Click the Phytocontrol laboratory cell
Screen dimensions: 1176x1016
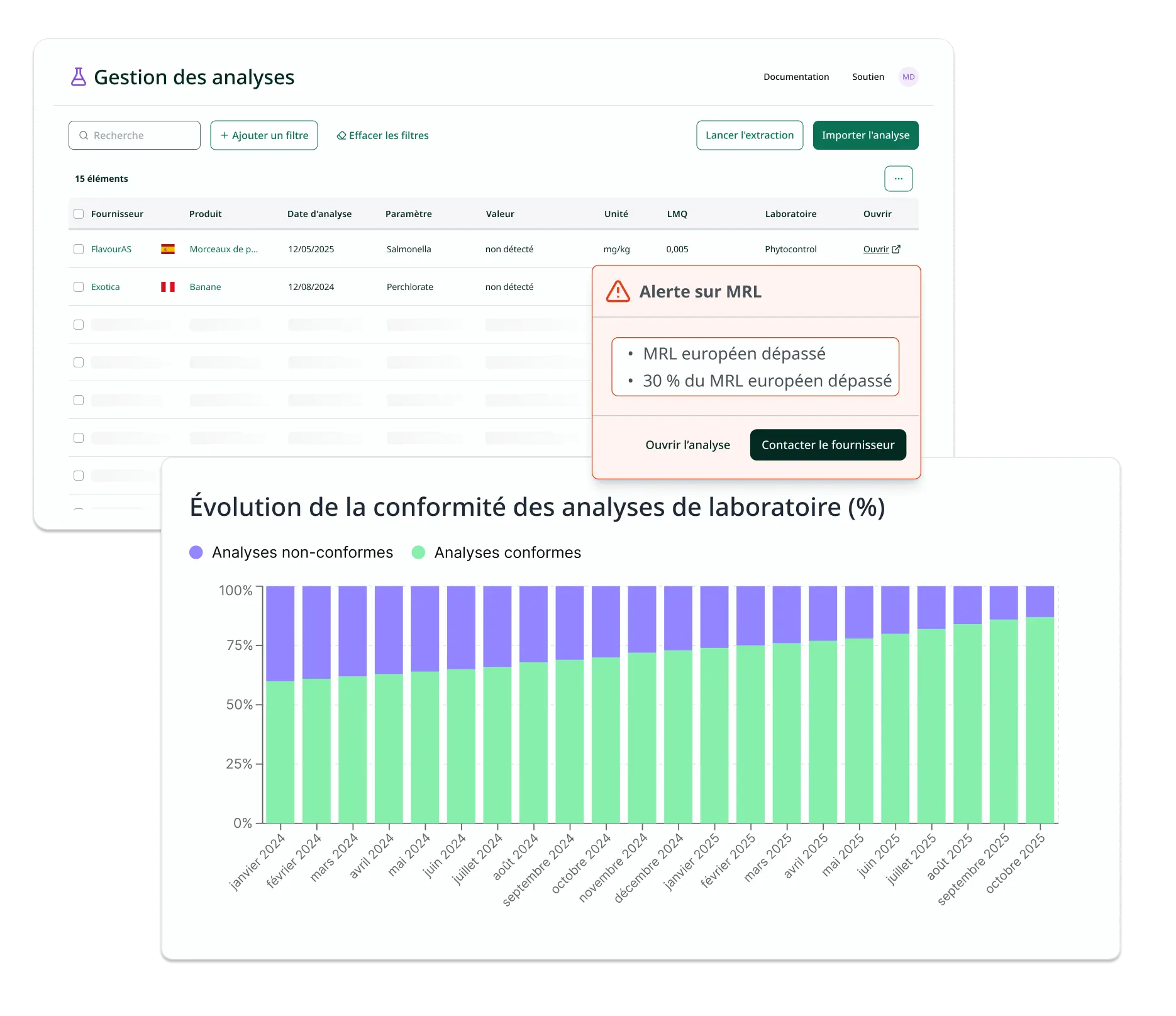[790, 249]
